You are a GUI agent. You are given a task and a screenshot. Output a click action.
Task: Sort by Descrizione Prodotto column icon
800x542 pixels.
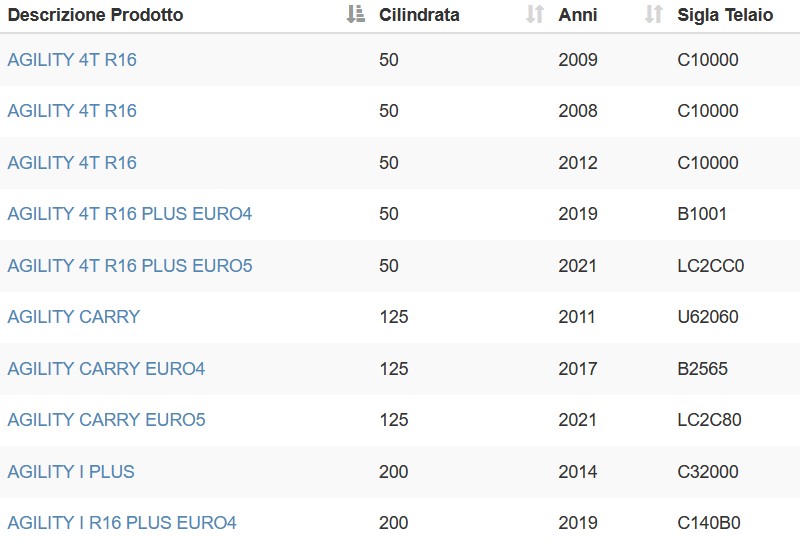pyautogui.click(x=356, y=14)
